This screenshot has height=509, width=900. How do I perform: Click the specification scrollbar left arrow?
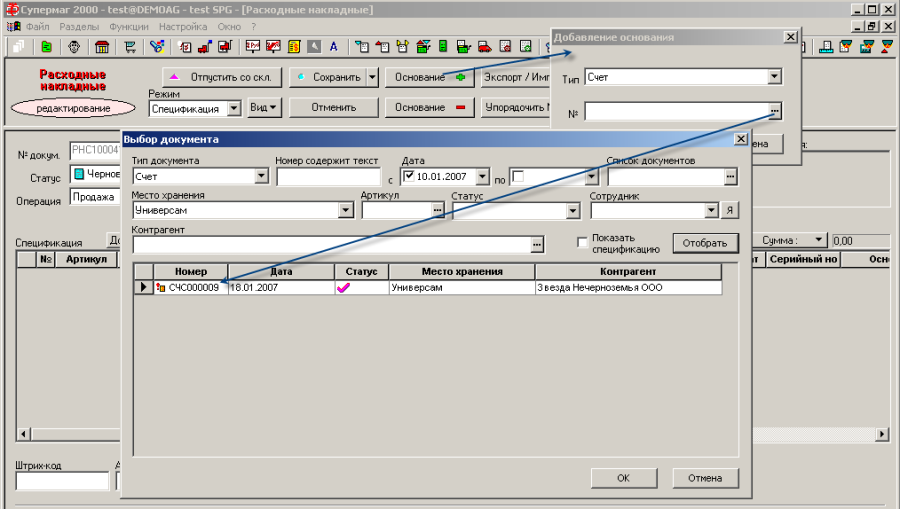23,434
